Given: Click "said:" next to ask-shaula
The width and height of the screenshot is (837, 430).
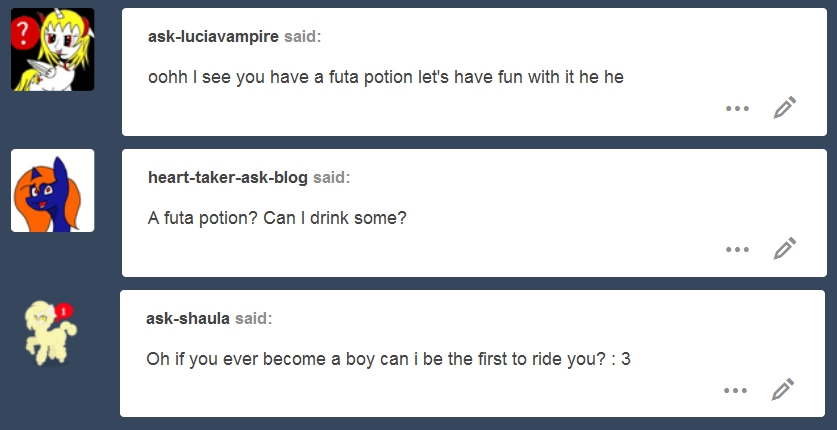Looking at the screenshot, I should coord(254,319).
